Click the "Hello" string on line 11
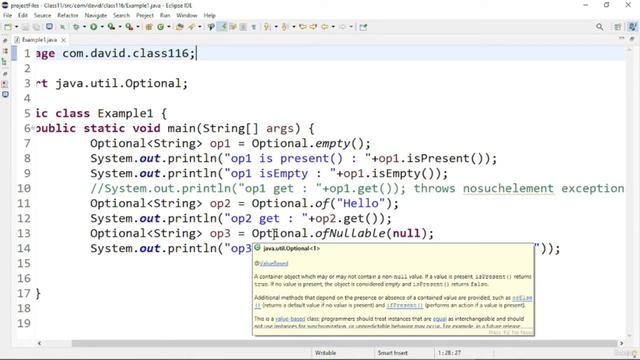640x360 pixels. 361,203
